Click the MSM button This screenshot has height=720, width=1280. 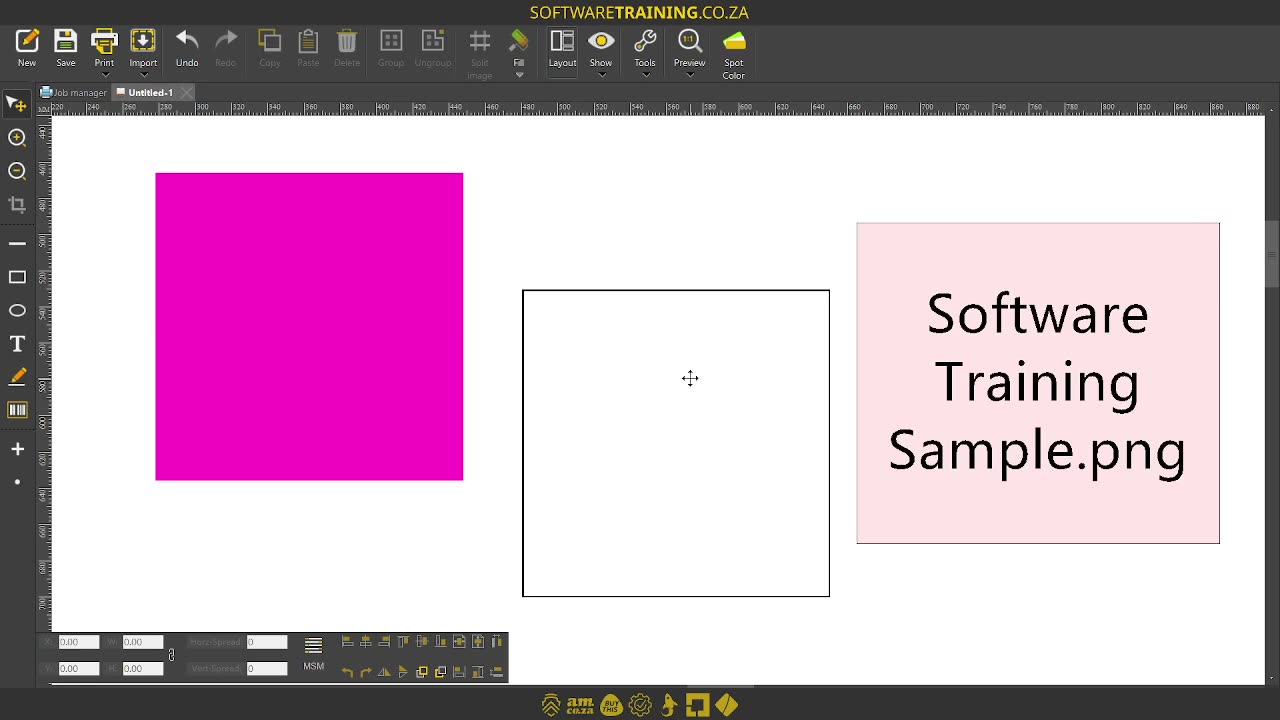coord(313,654)
